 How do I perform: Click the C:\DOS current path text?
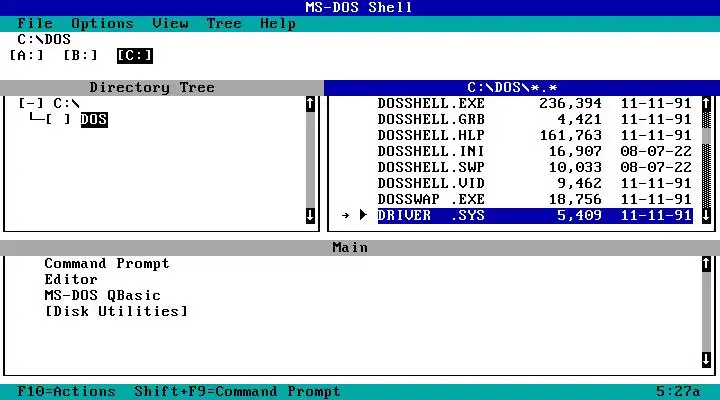44,39
